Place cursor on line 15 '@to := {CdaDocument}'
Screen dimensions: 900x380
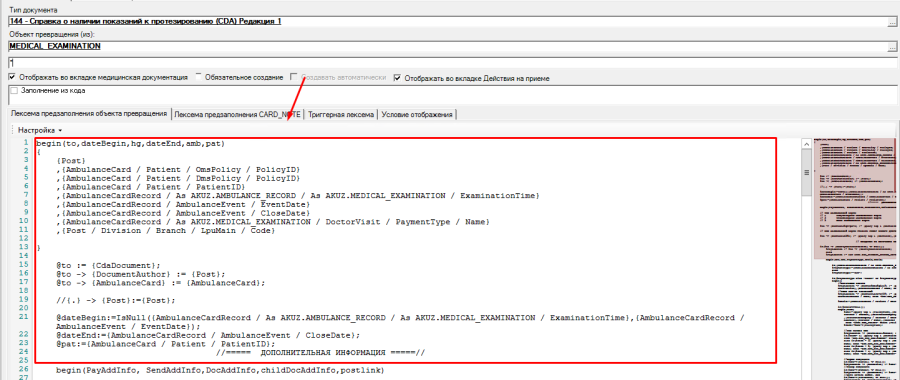108,265
